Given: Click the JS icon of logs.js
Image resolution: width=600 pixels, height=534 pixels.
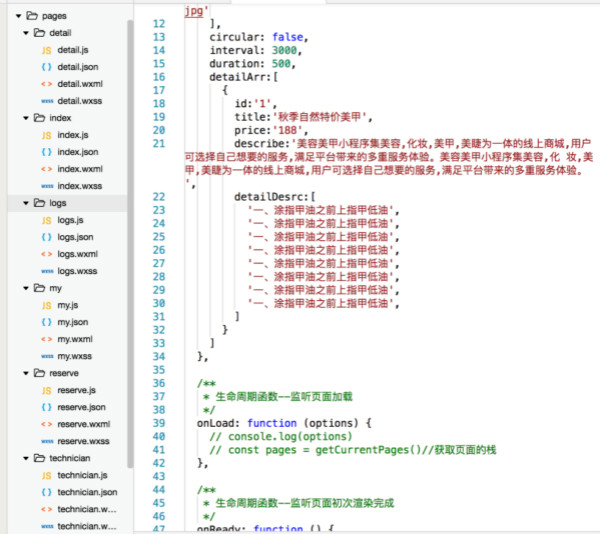Looking at the screenshot, I should pyautogui.click(x=46, y=220).
